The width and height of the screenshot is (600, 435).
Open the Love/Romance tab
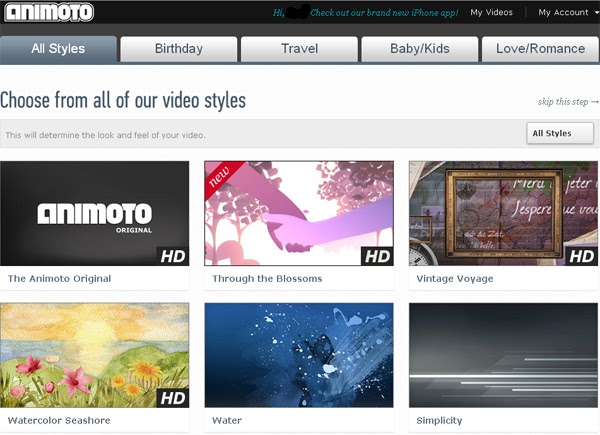point(540,49)
